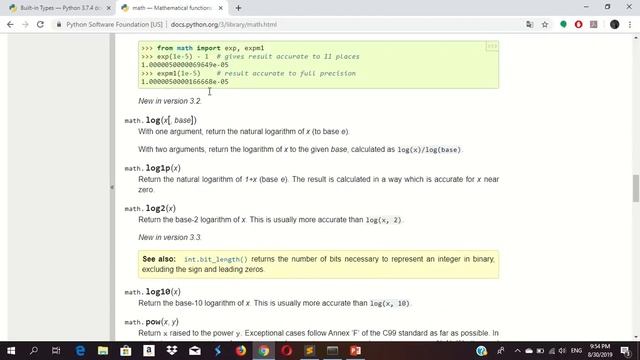Click the browser forward arrow
The width and height of the screenshot is (640, 360).
[x=25, y=24]
